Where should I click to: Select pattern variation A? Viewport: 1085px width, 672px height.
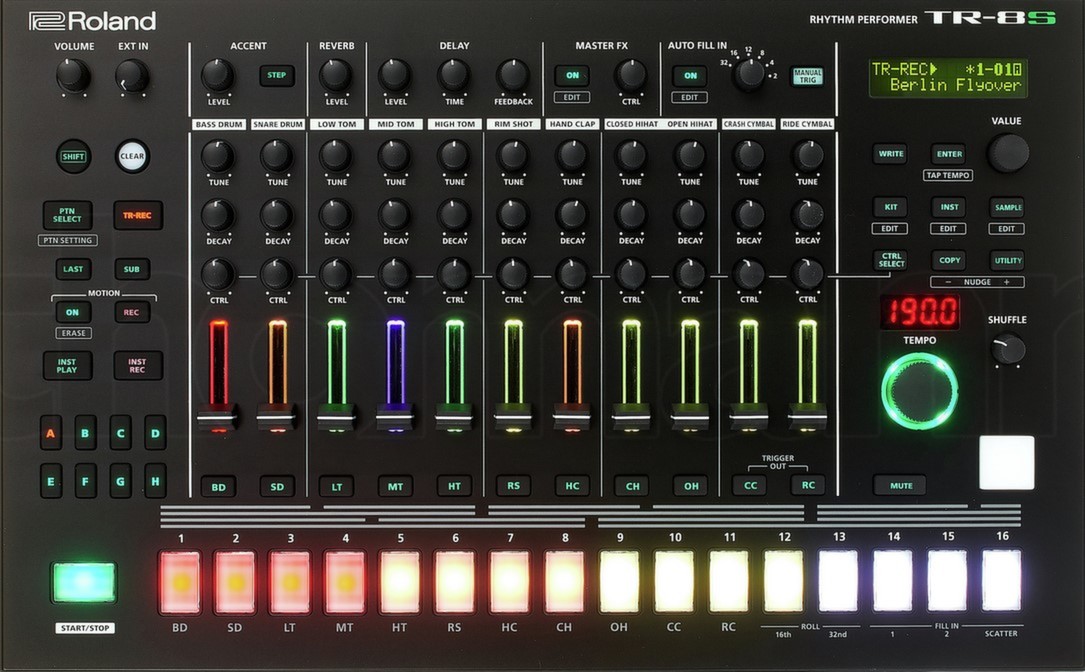51,433
